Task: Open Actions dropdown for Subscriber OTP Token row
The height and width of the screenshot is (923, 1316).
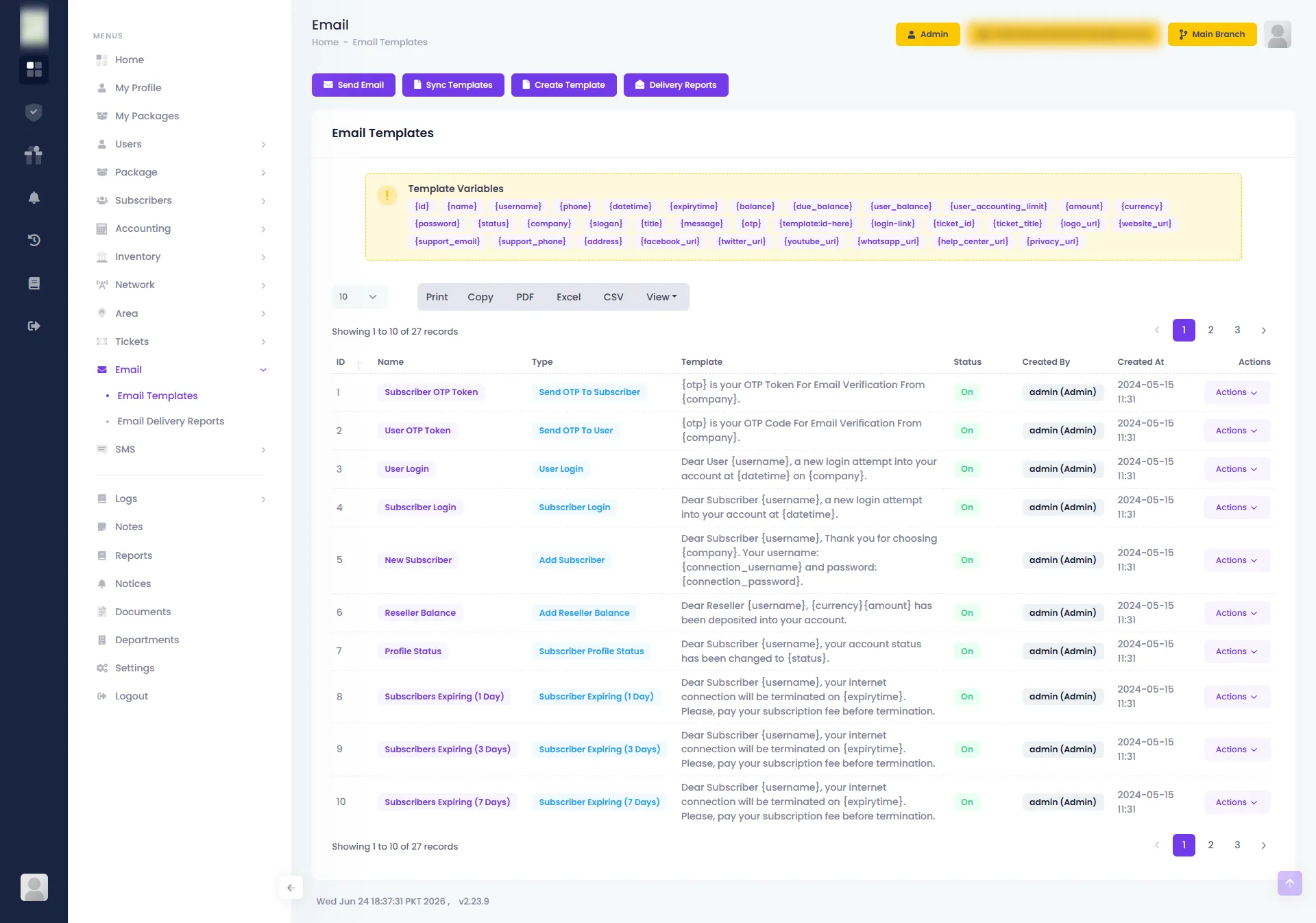Action: (x=1236, y=392)
